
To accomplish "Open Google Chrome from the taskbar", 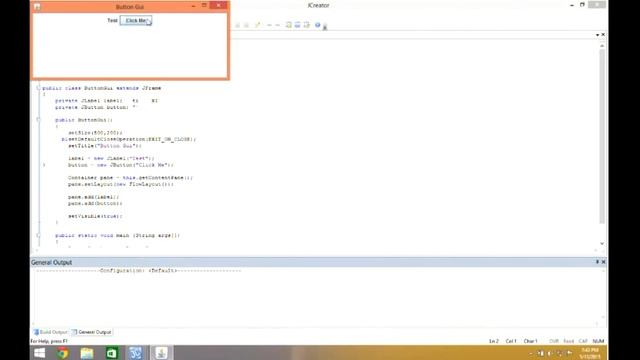I will [x=62, y=353].
